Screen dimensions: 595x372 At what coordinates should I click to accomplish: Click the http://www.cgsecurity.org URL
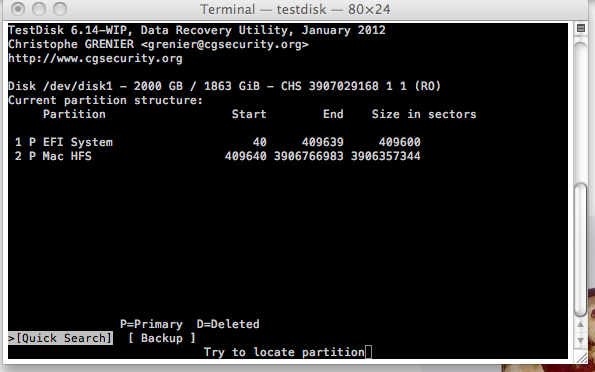(95, 58)
